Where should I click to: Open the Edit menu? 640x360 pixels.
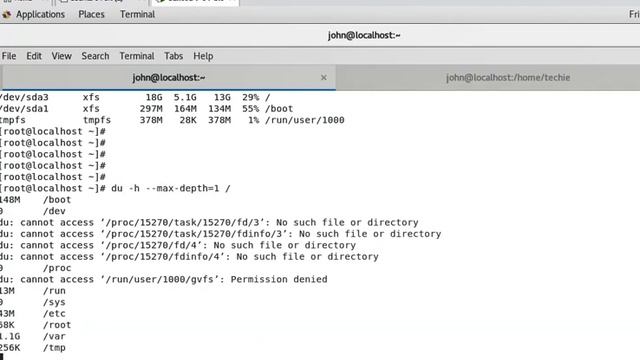tap(34, 56)
